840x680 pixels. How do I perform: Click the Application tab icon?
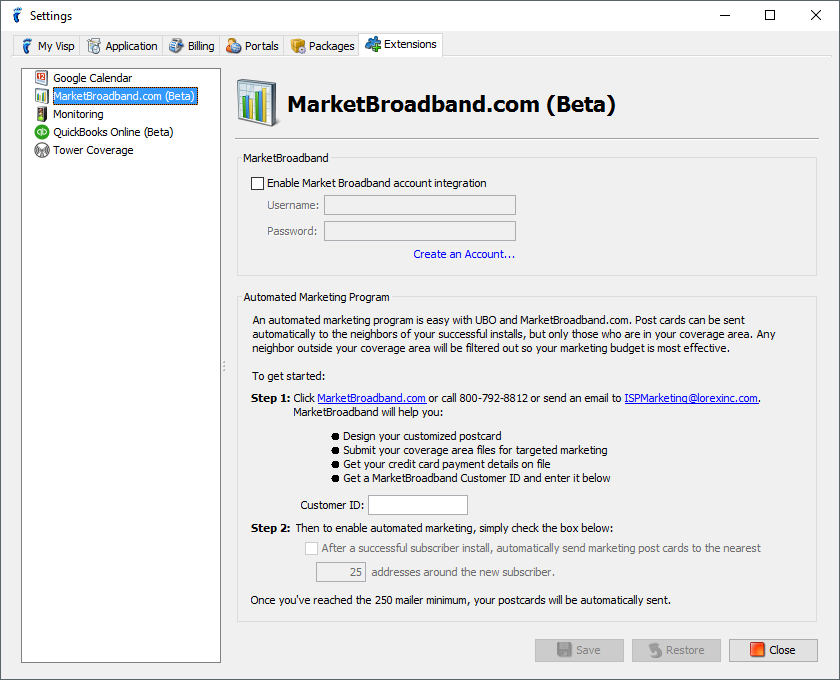coord(94,46)
